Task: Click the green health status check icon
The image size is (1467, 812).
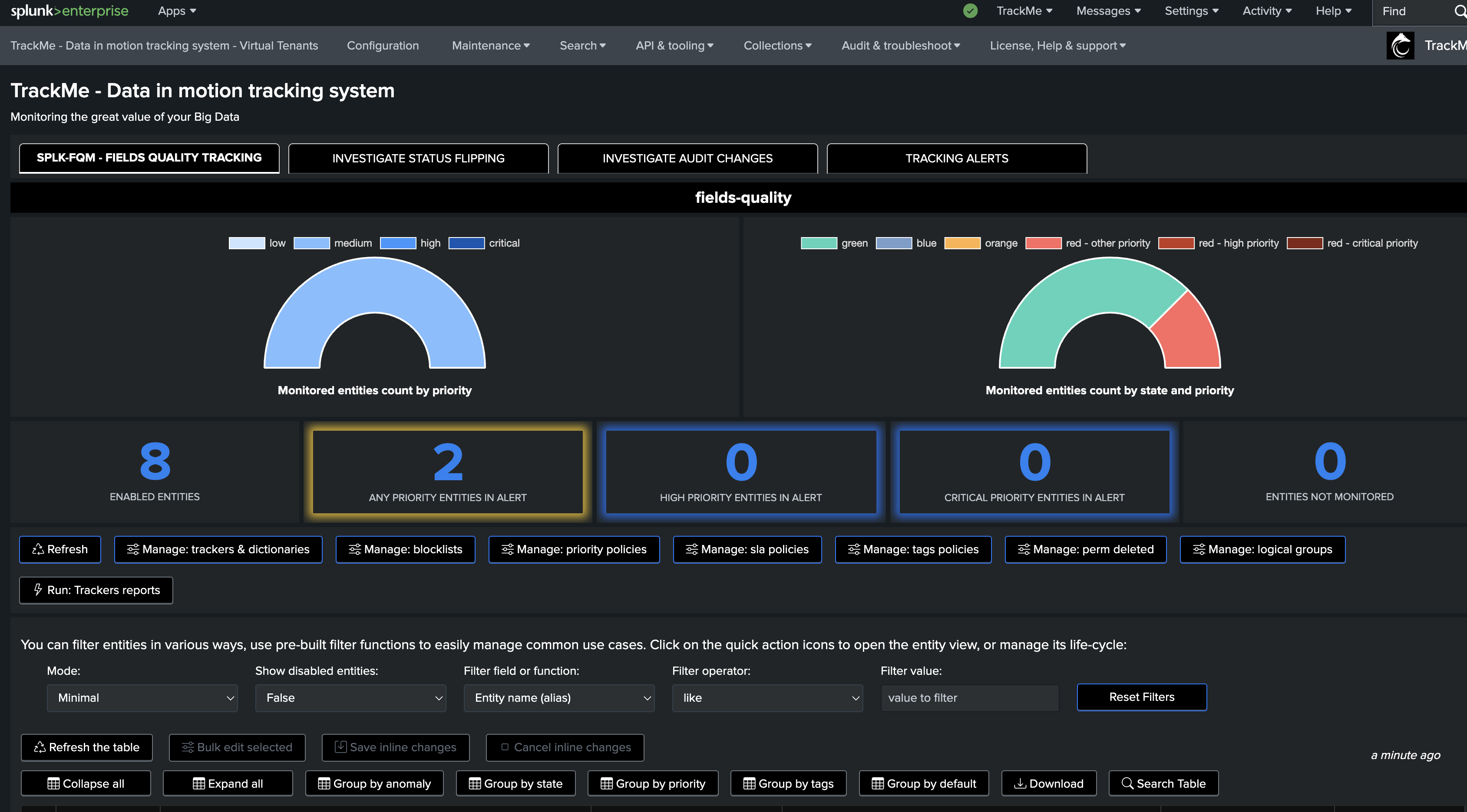Action: 971,11
